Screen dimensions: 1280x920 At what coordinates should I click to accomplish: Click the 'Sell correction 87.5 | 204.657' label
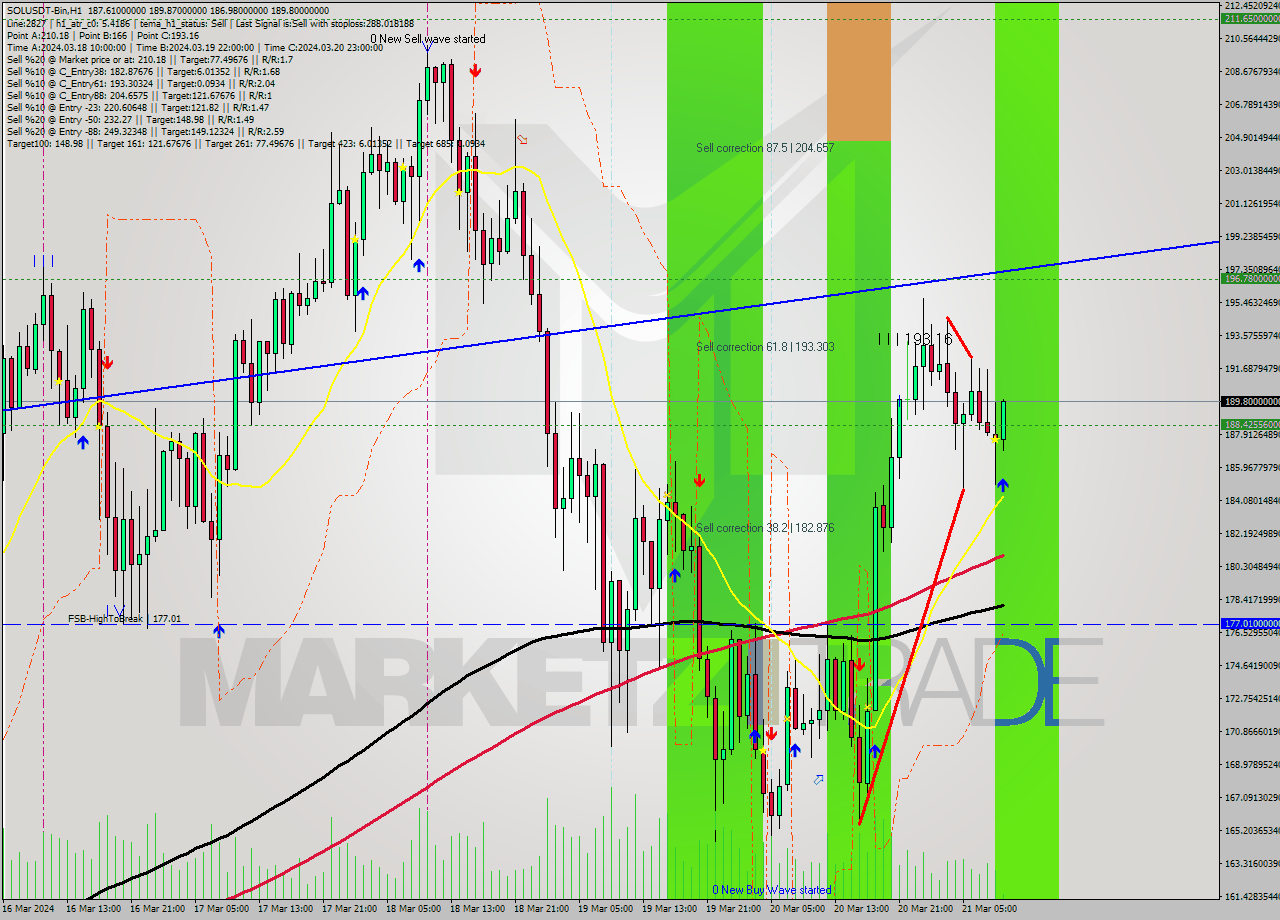coord(765,148)
